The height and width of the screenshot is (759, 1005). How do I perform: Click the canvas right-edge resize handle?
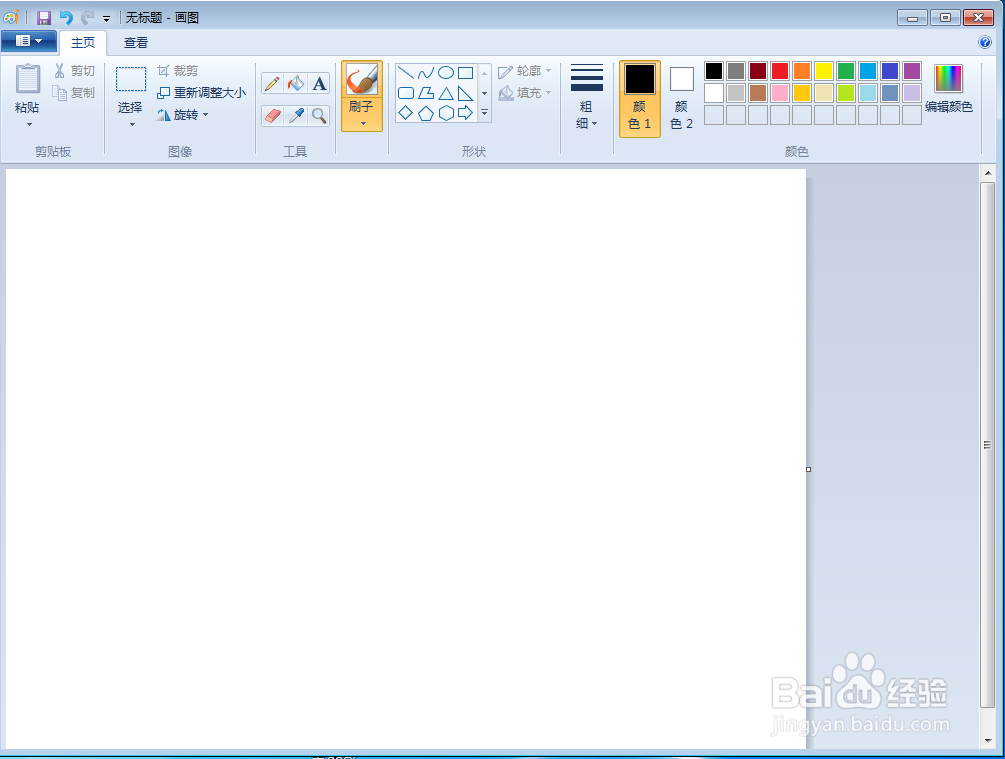pyautogui.click(x=808, y=469)
